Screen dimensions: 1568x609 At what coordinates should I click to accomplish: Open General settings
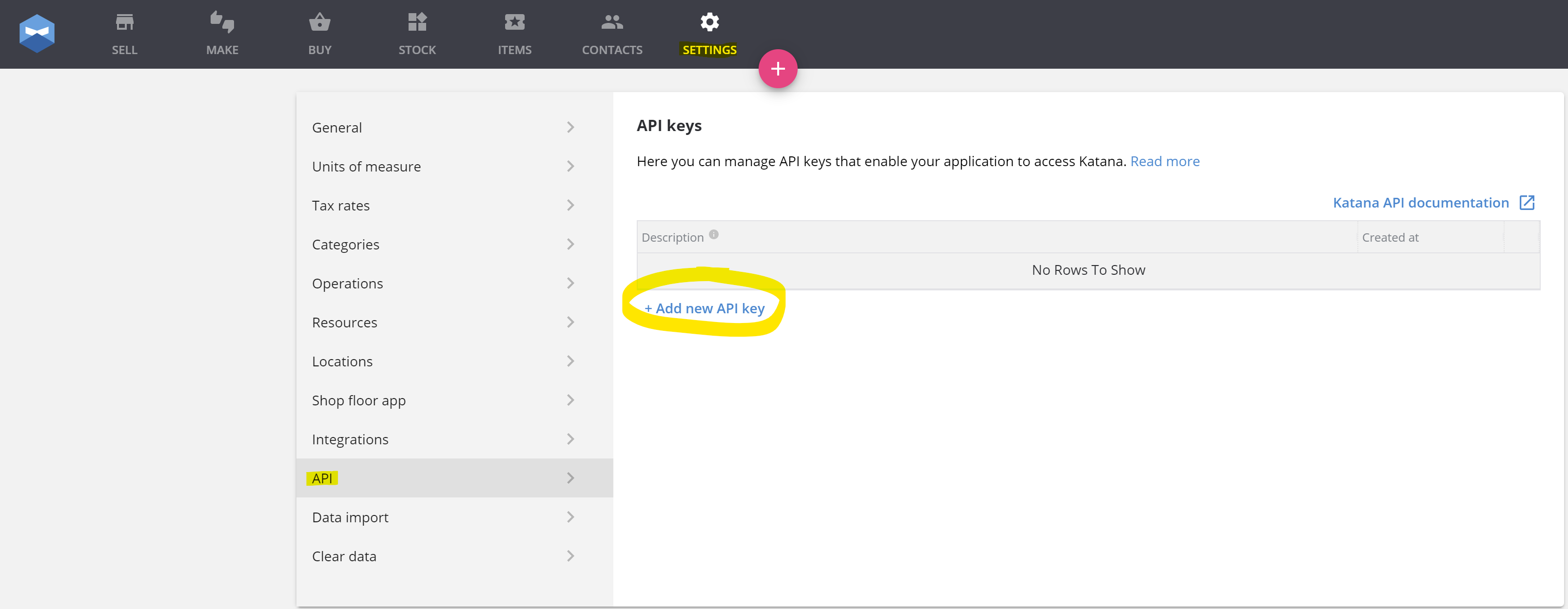(455, 127)
